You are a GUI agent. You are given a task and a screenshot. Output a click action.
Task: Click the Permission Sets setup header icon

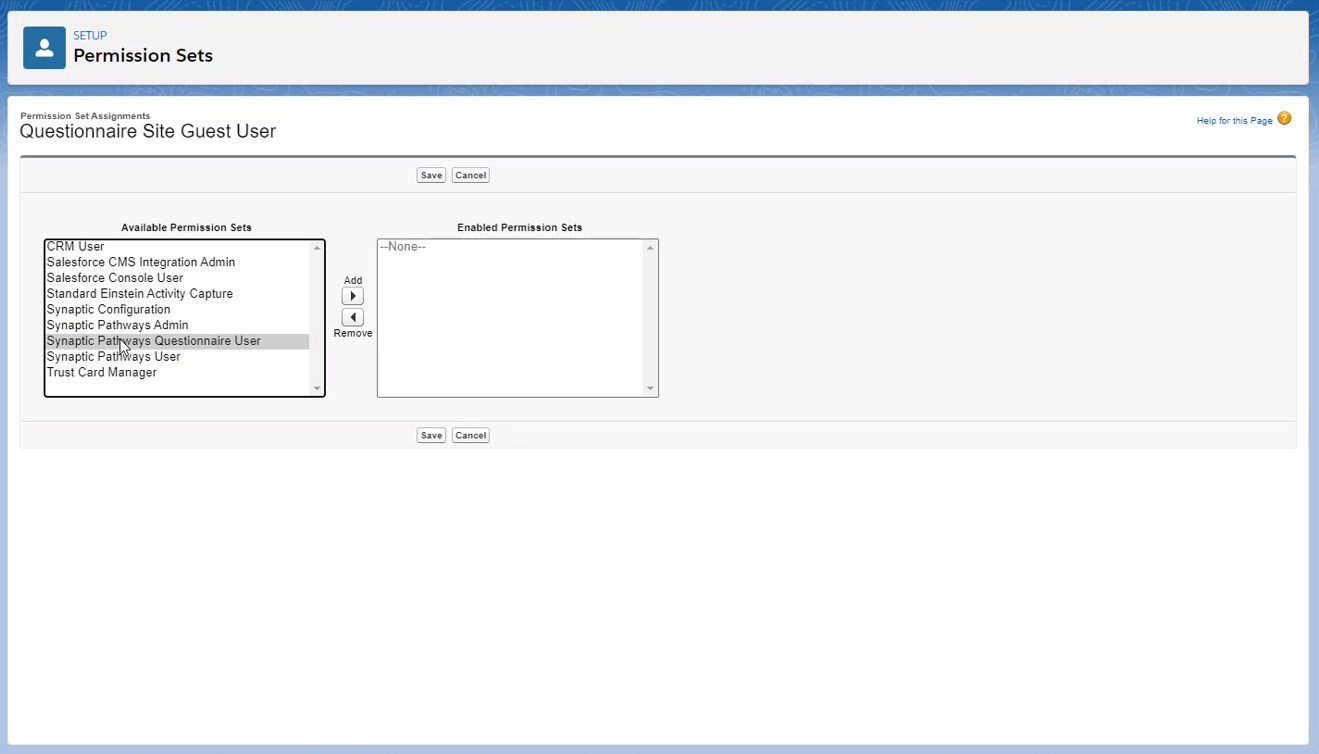(44, 48)
